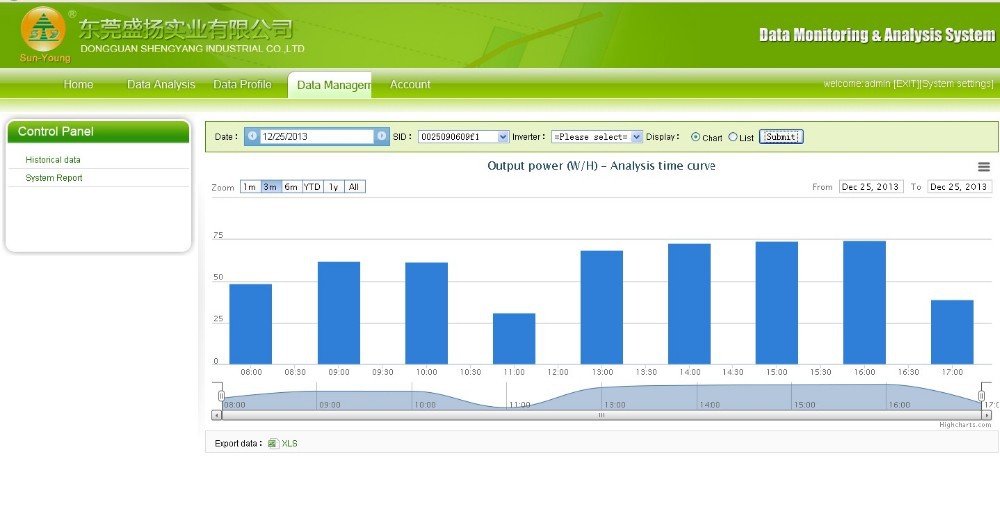The width and height of the screenshot is (1000, 525).
Task: Click the From date field
Action: tap(871, 187)
